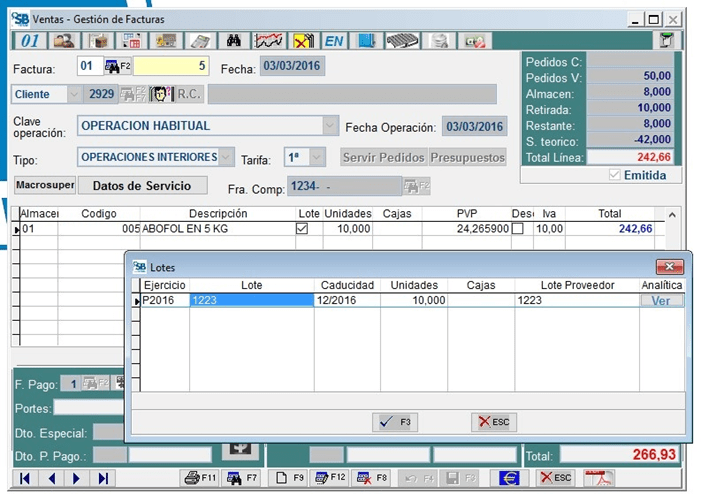Export to PDF using the red PDF icon
701x494 pixels.
[x=599, y=478]
